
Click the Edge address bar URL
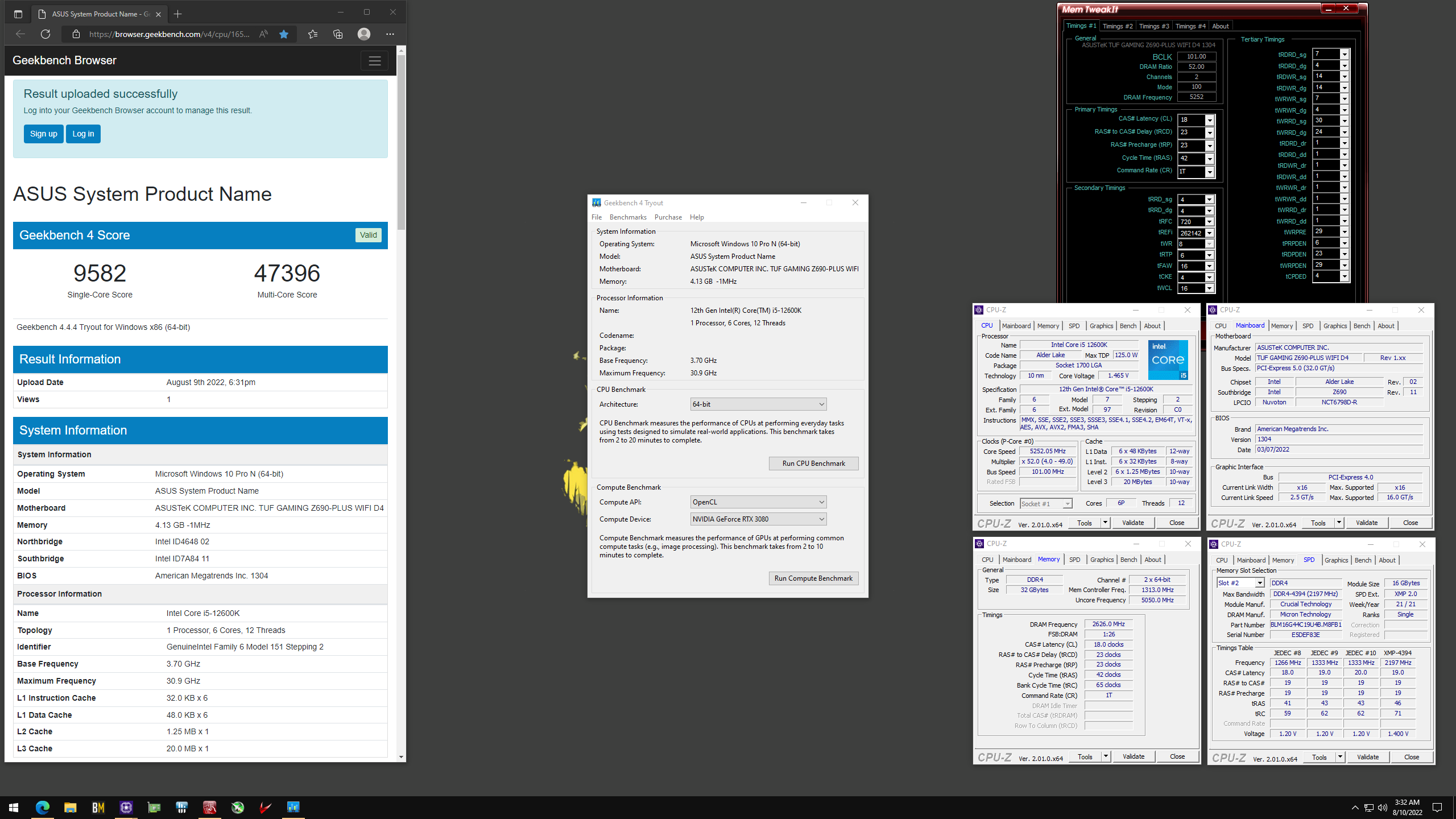169,34
